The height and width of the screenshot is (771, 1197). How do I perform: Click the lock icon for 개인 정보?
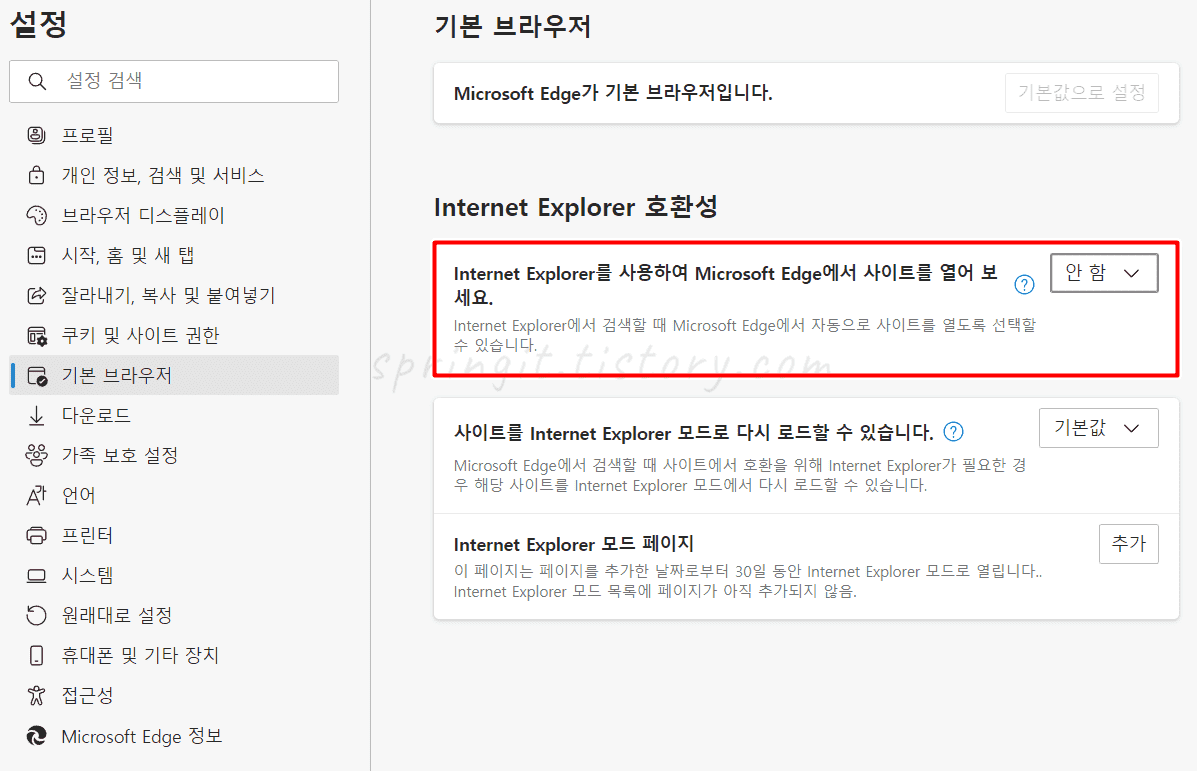pos(36,176)
